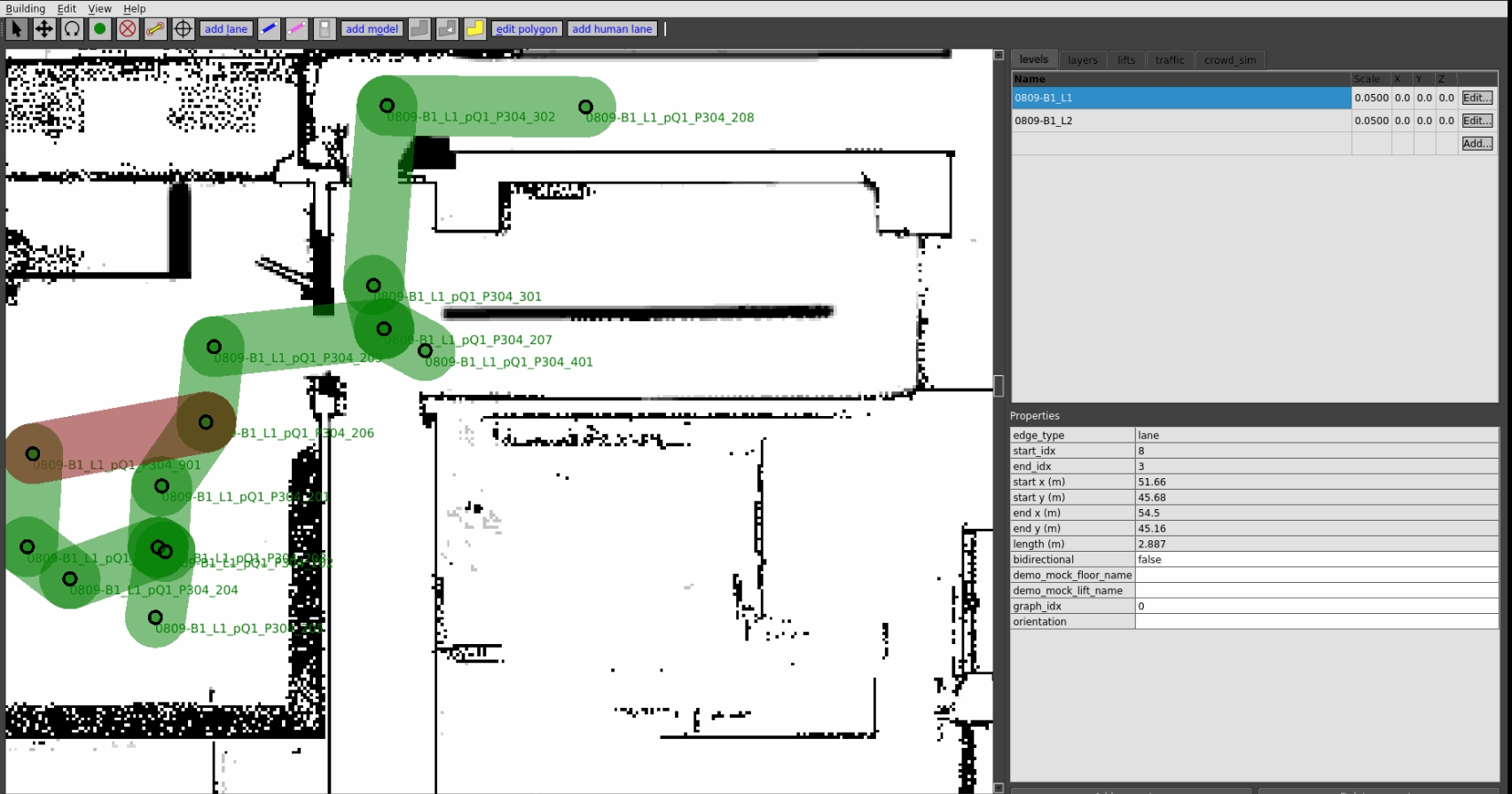
Task: Click the add lane button
Action: tap(226, 29)
